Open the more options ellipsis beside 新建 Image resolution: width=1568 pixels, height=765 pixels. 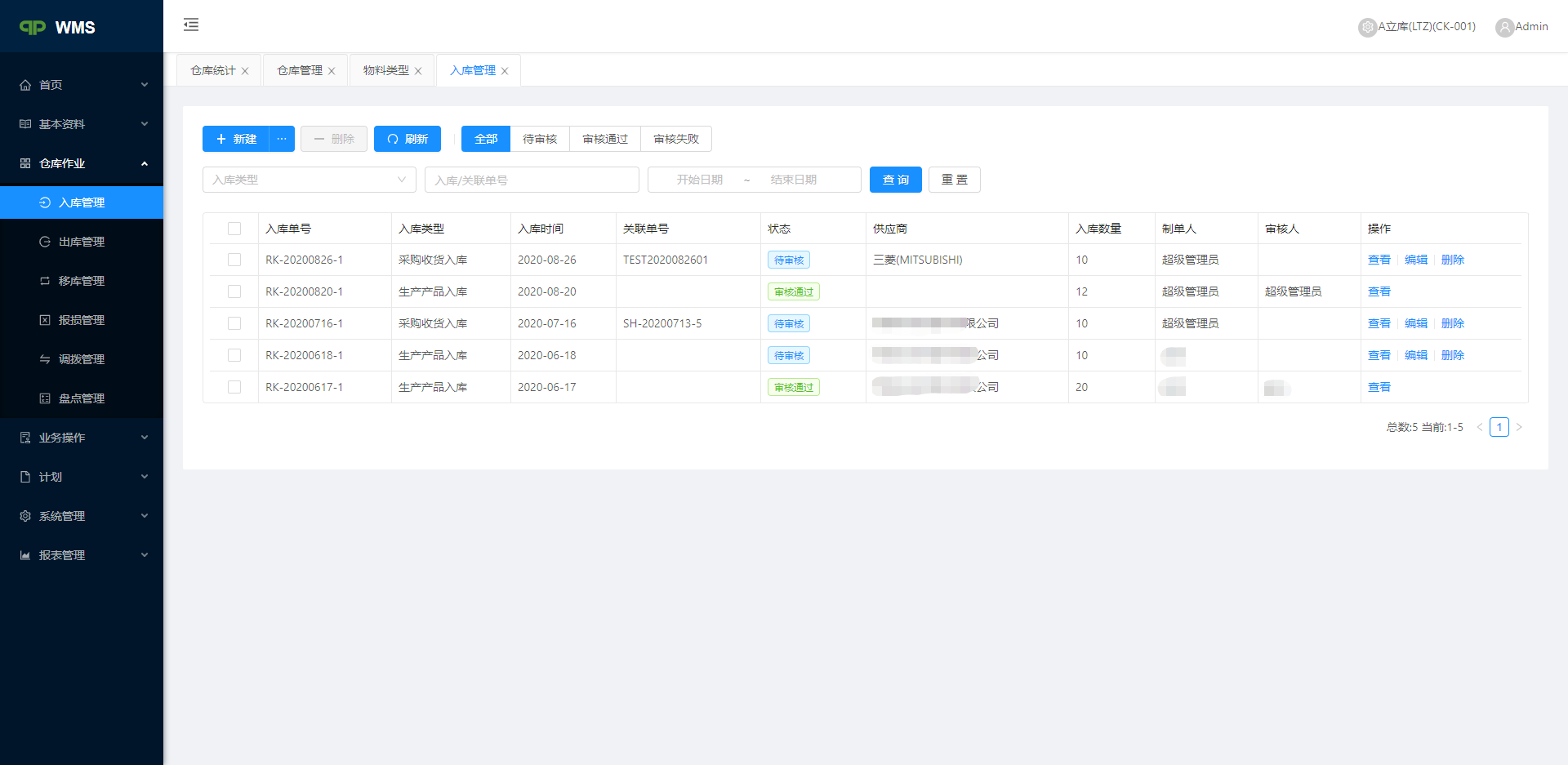282,139
